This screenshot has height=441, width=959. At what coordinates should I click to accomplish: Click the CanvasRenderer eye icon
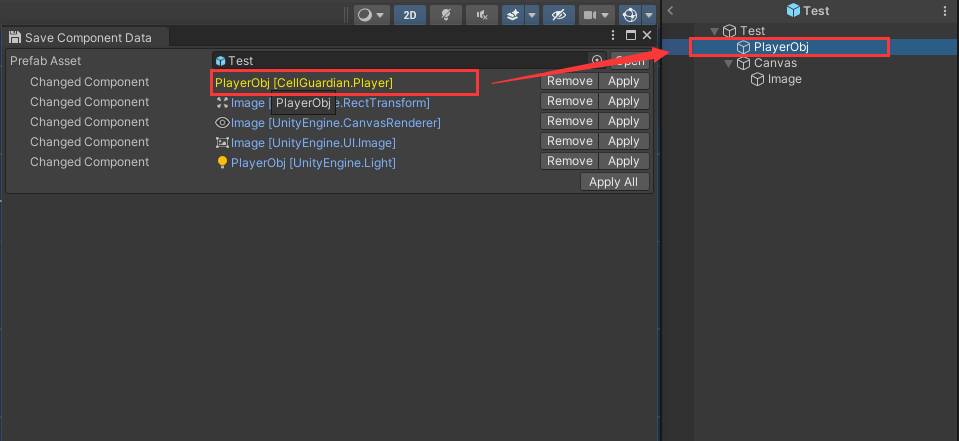click(x=222, y=122)
